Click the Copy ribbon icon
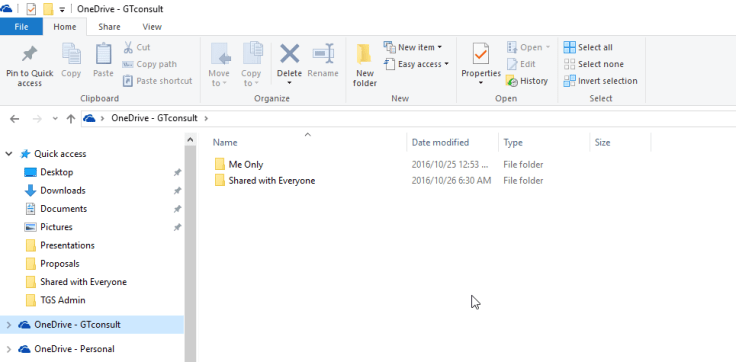The width and height of the screenshot is (736, 362). (x=71, y=54)
